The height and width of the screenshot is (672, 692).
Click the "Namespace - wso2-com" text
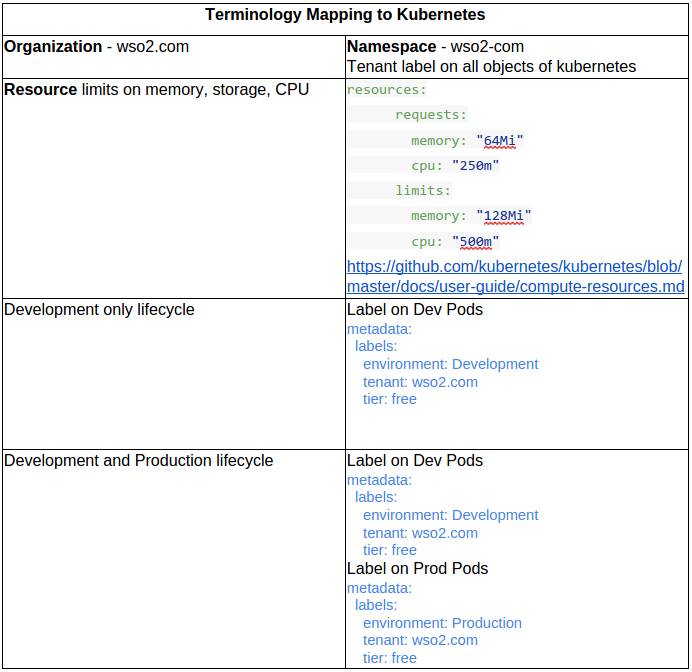[435, 46]
